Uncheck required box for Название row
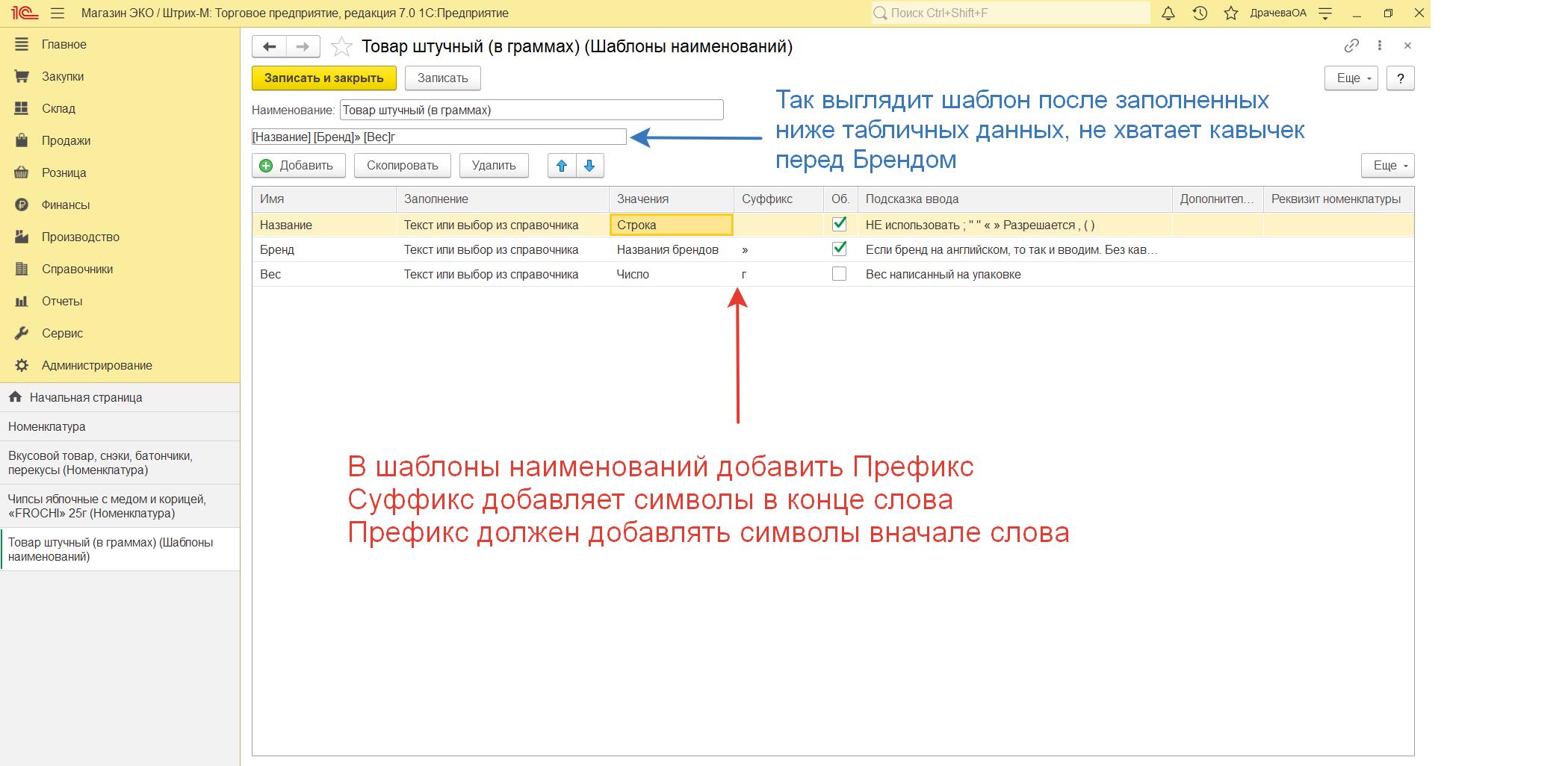Screen dimensions: 1568x766 839,224
